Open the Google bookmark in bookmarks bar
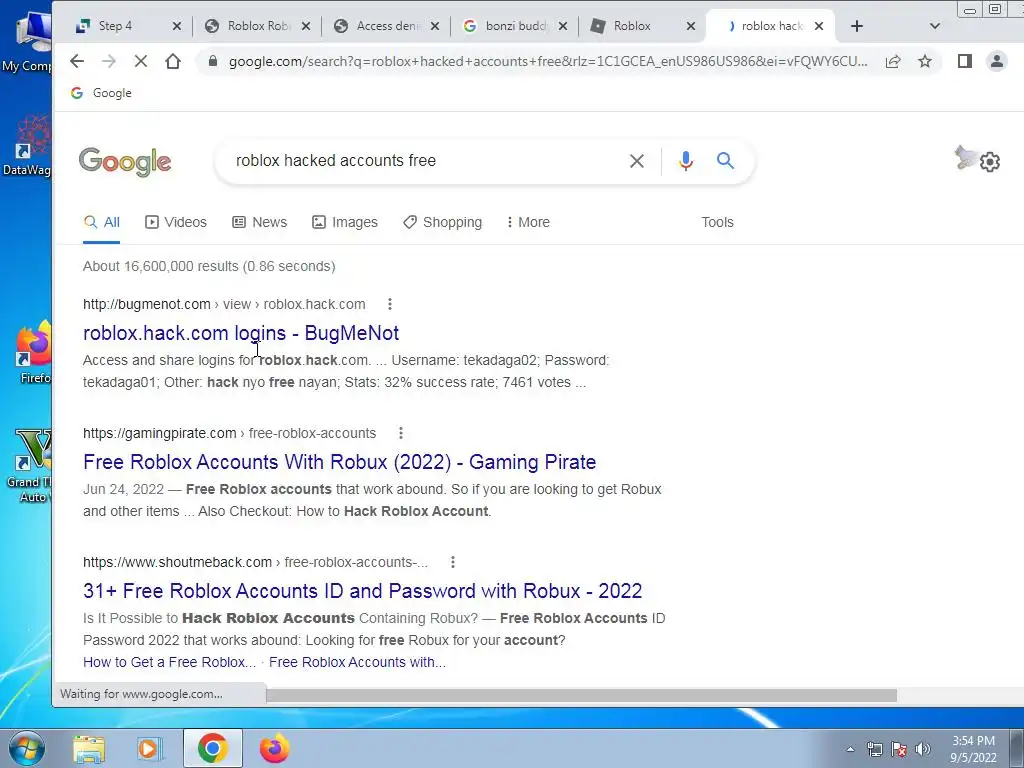The image size is (1024, 768). 101,93
